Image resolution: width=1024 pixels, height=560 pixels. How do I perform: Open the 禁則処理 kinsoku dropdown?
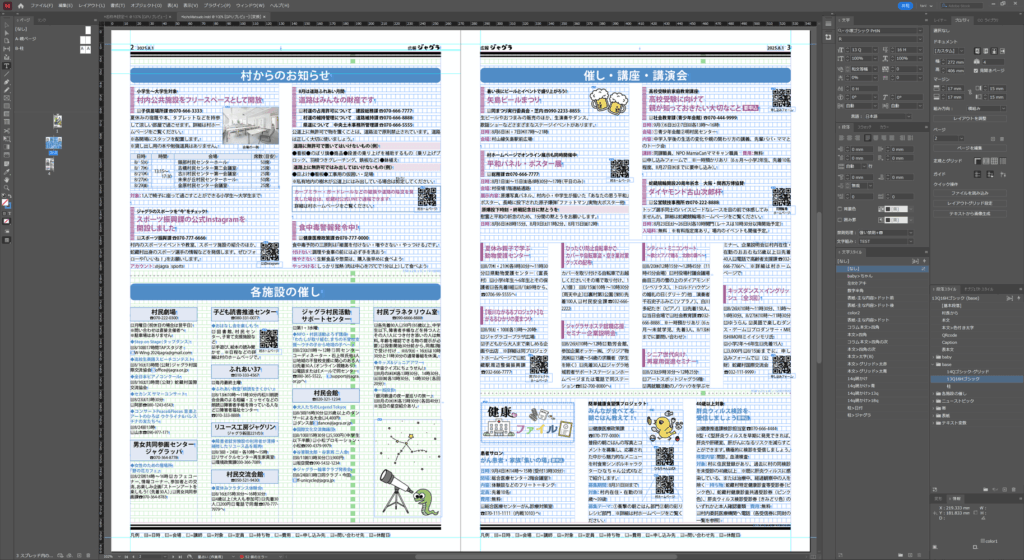[x=886, y=232]
